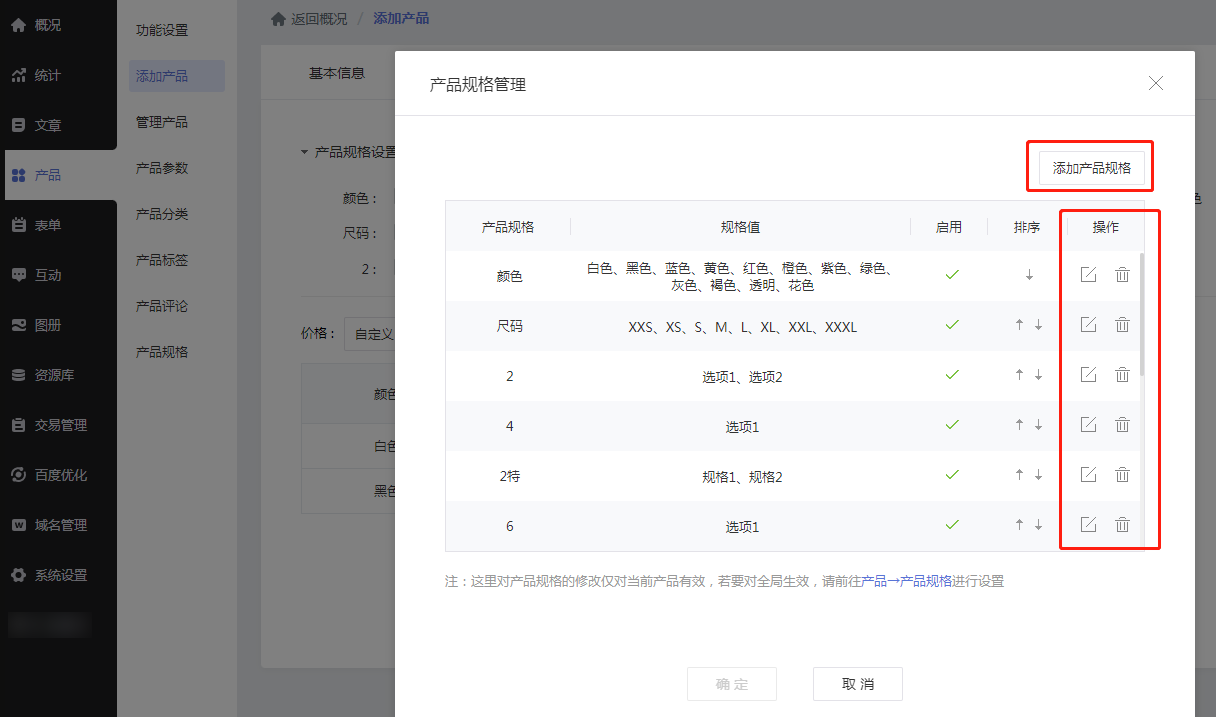This screenshot has width=1216, height=717.
Task: Switch to the 基本信息 tab
Action: click(x=337, y=73)
